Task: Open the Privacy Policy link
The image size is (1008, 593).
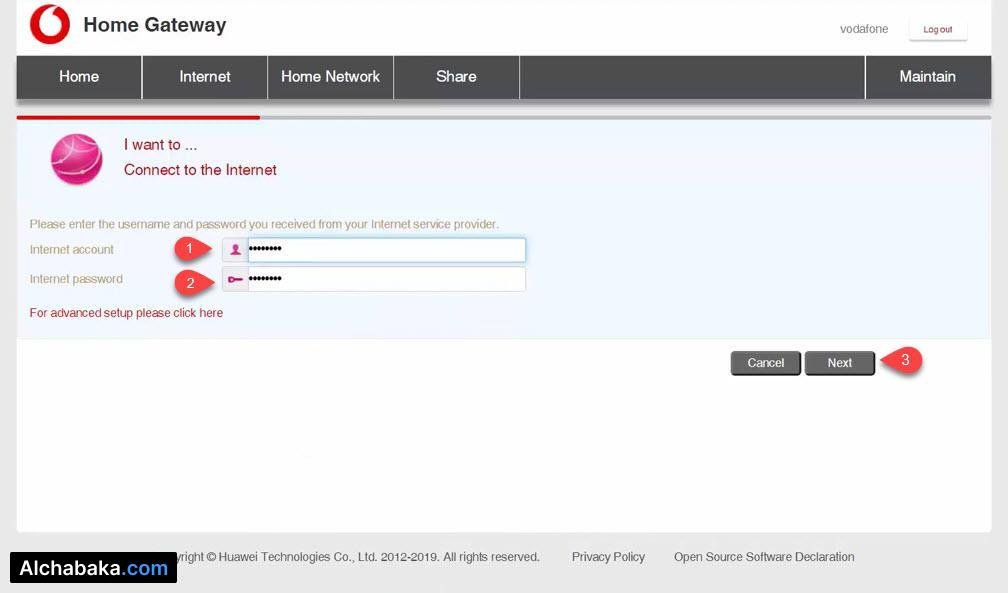Action: pyautogui.click(x=608, y=556)
